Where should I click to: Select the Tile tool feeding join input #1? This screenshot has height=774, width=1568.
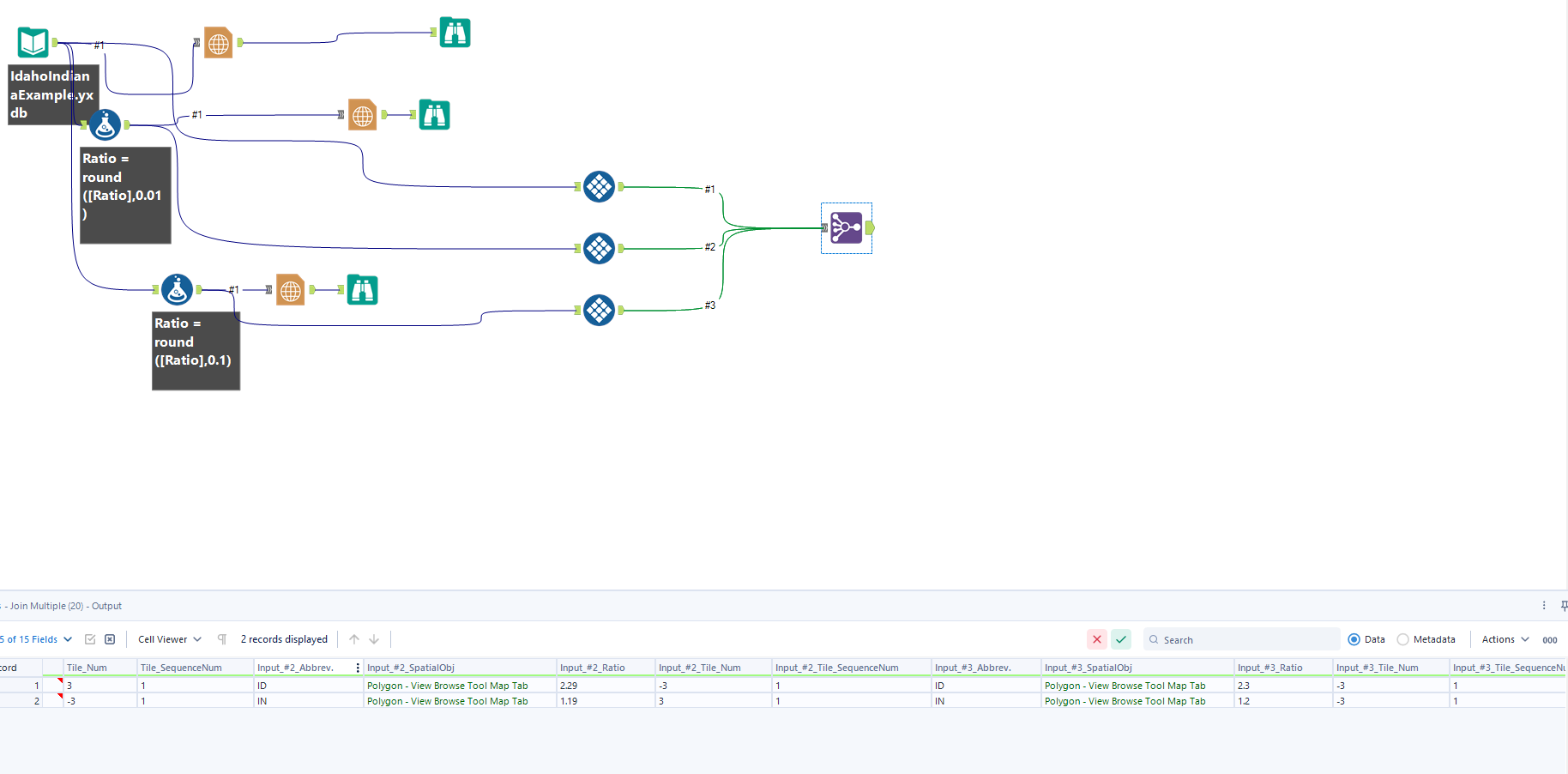coord(599,186)
